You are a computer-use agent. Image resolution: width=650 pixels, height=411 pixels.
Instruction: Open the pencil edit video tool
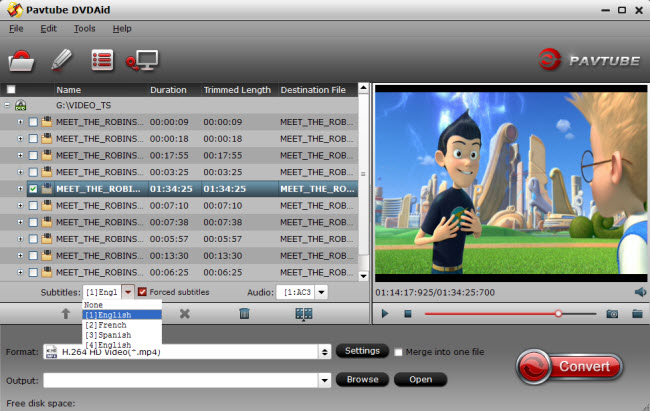61,61
